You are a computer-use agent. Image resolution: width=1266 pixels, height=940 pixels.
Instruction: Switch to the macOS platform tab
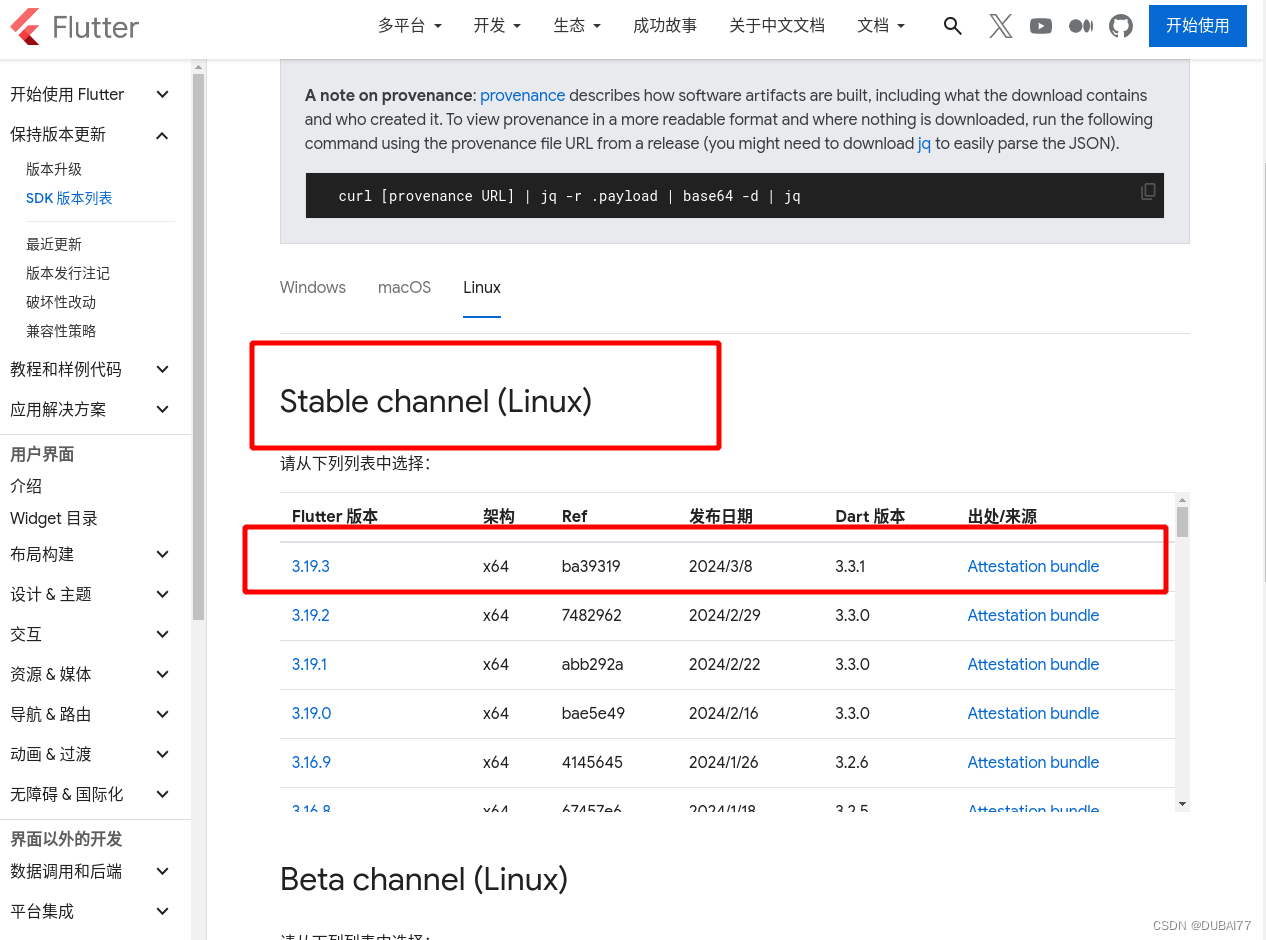pos(404,287)
